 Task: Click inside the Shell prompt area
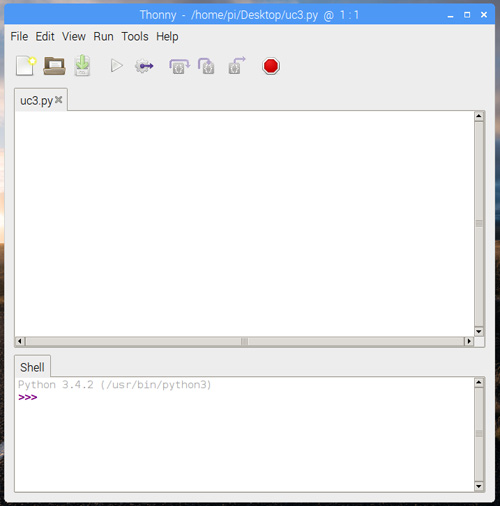[x=245, y=434]
